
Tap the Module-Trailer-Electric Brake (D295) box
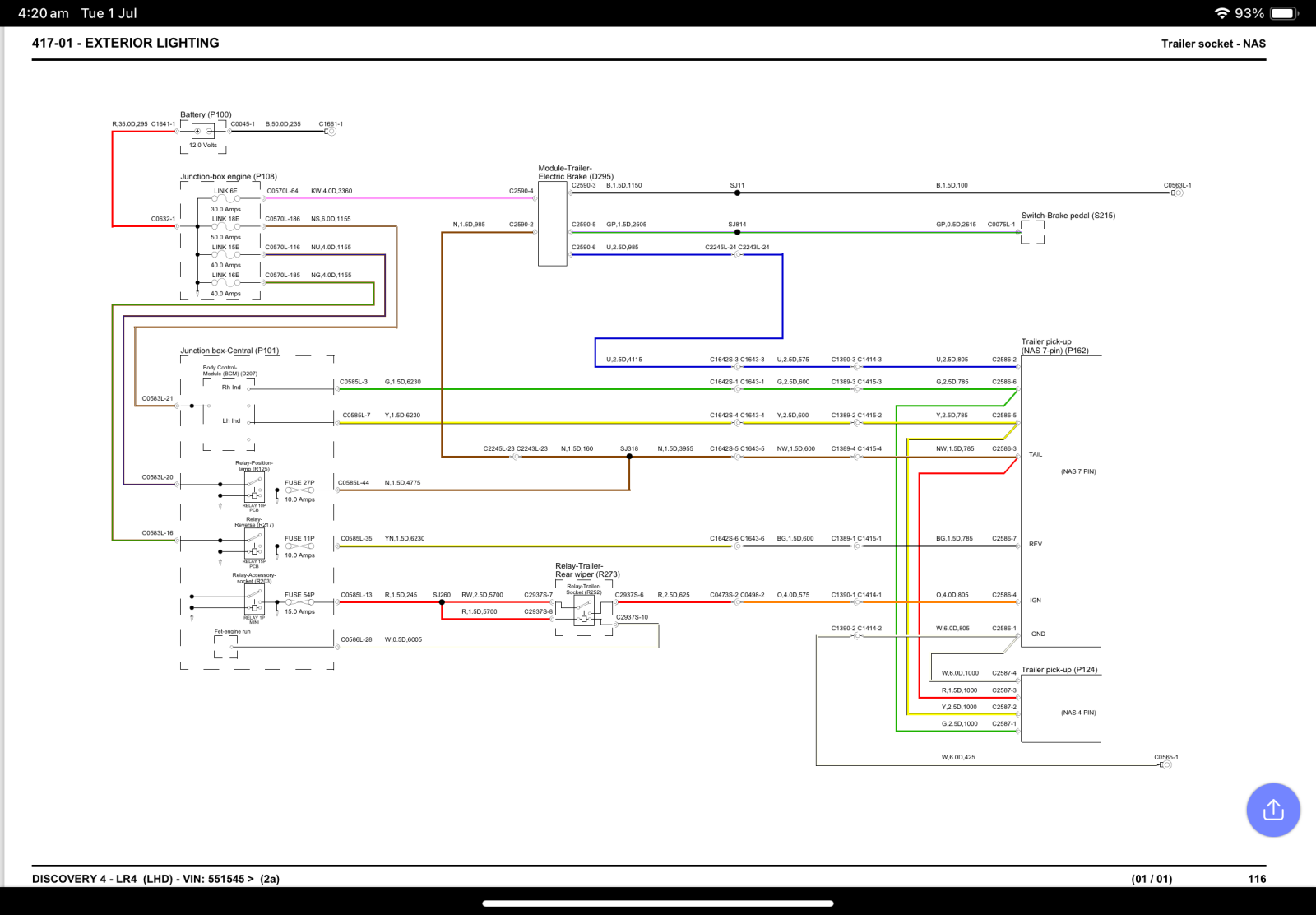(553, 224)
